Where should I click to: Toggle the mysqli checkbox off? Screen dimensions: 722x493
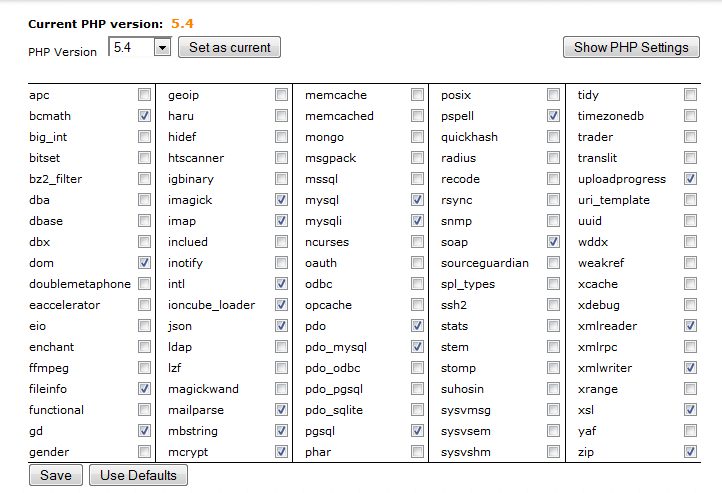(417, 221)
